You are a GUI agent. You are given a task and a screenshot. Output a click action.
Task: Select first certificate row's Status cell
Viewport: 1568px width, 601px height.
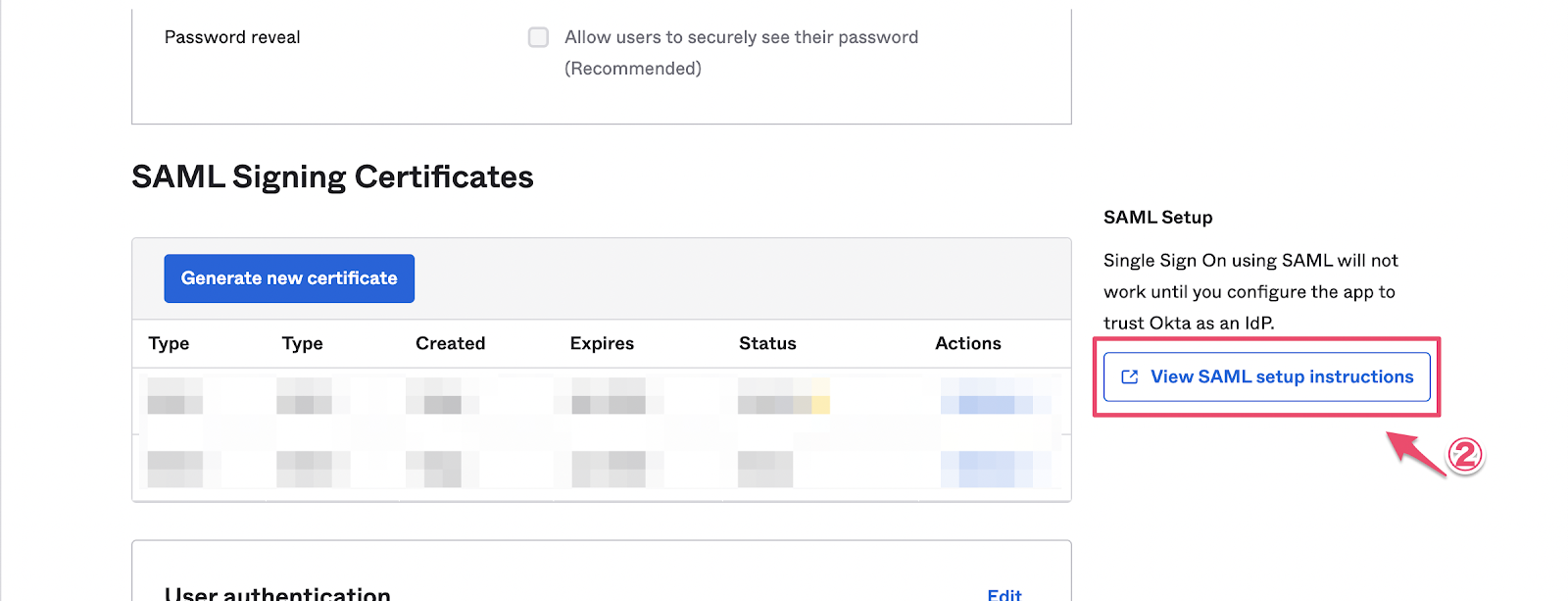click(784, 396)
